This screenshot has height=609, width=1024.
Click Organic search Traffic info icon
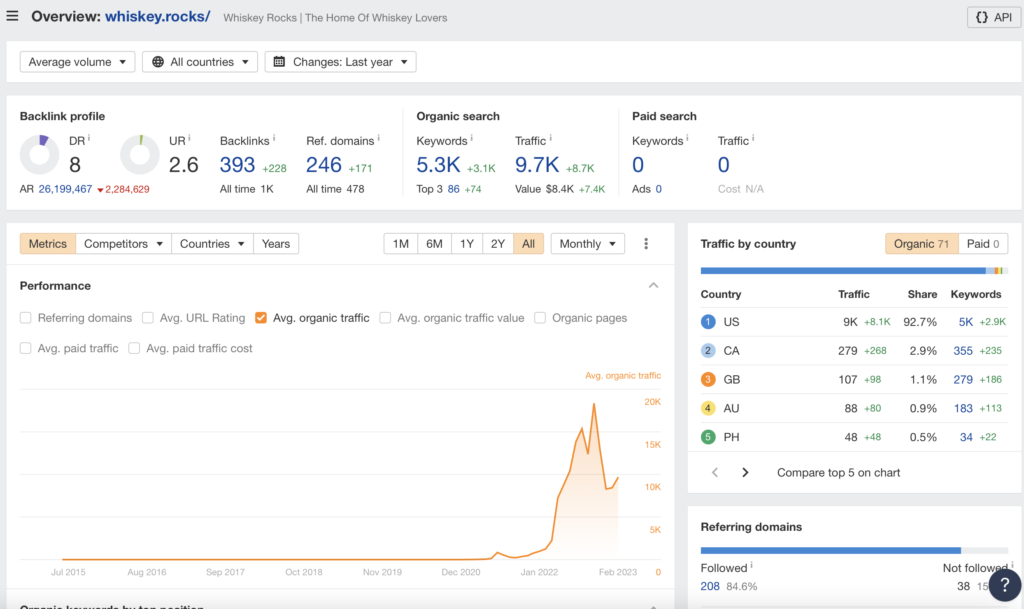coord(551,138)
